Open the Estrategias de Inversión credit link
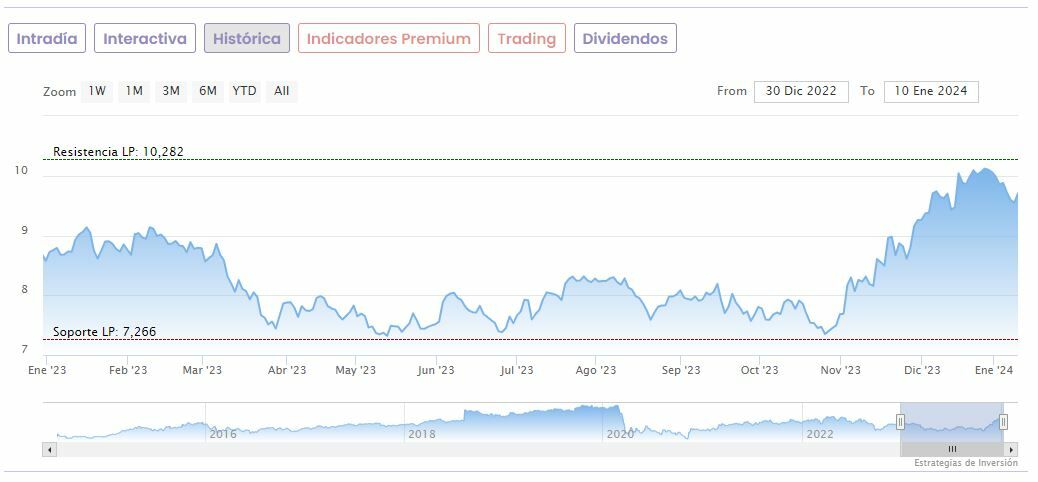 (965, 463)
